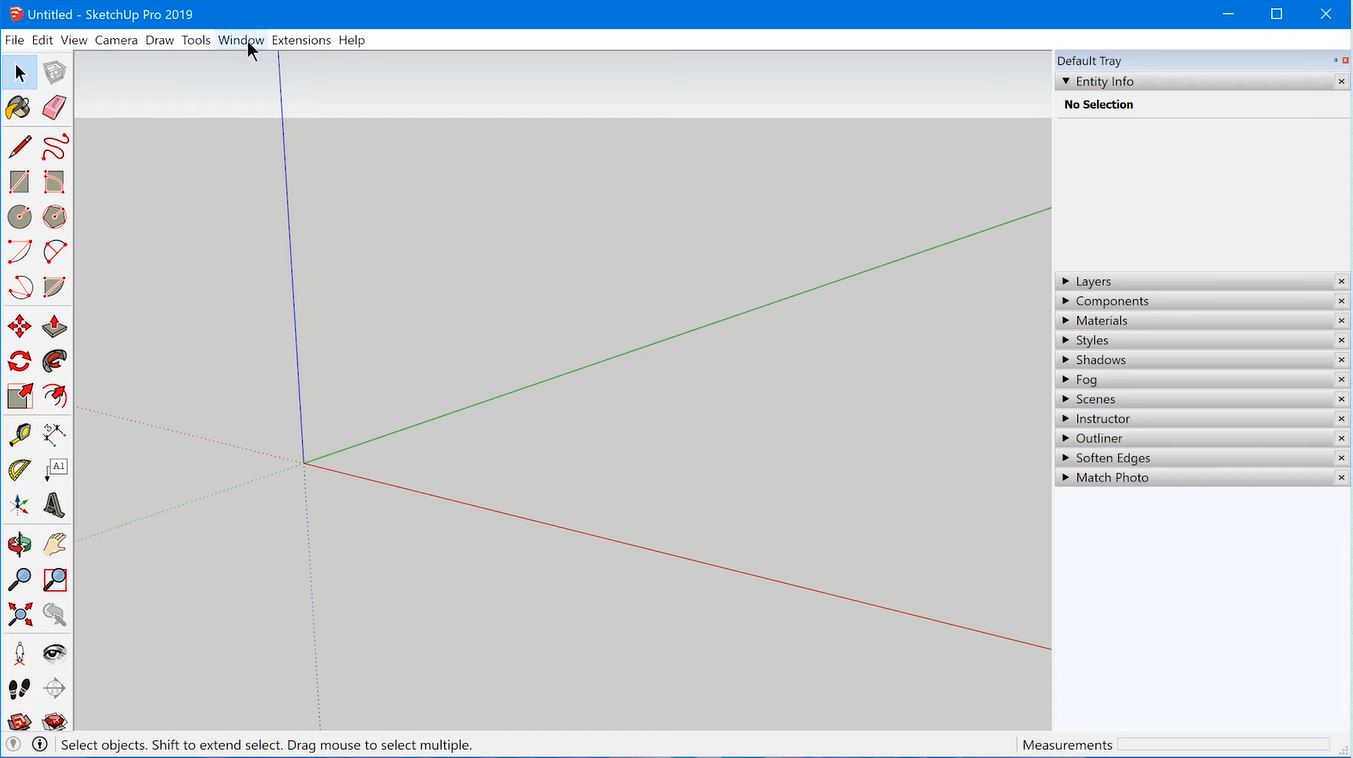Close the Outliner panel
The height and width of the screenshot is (758, 1353).
1341,438
